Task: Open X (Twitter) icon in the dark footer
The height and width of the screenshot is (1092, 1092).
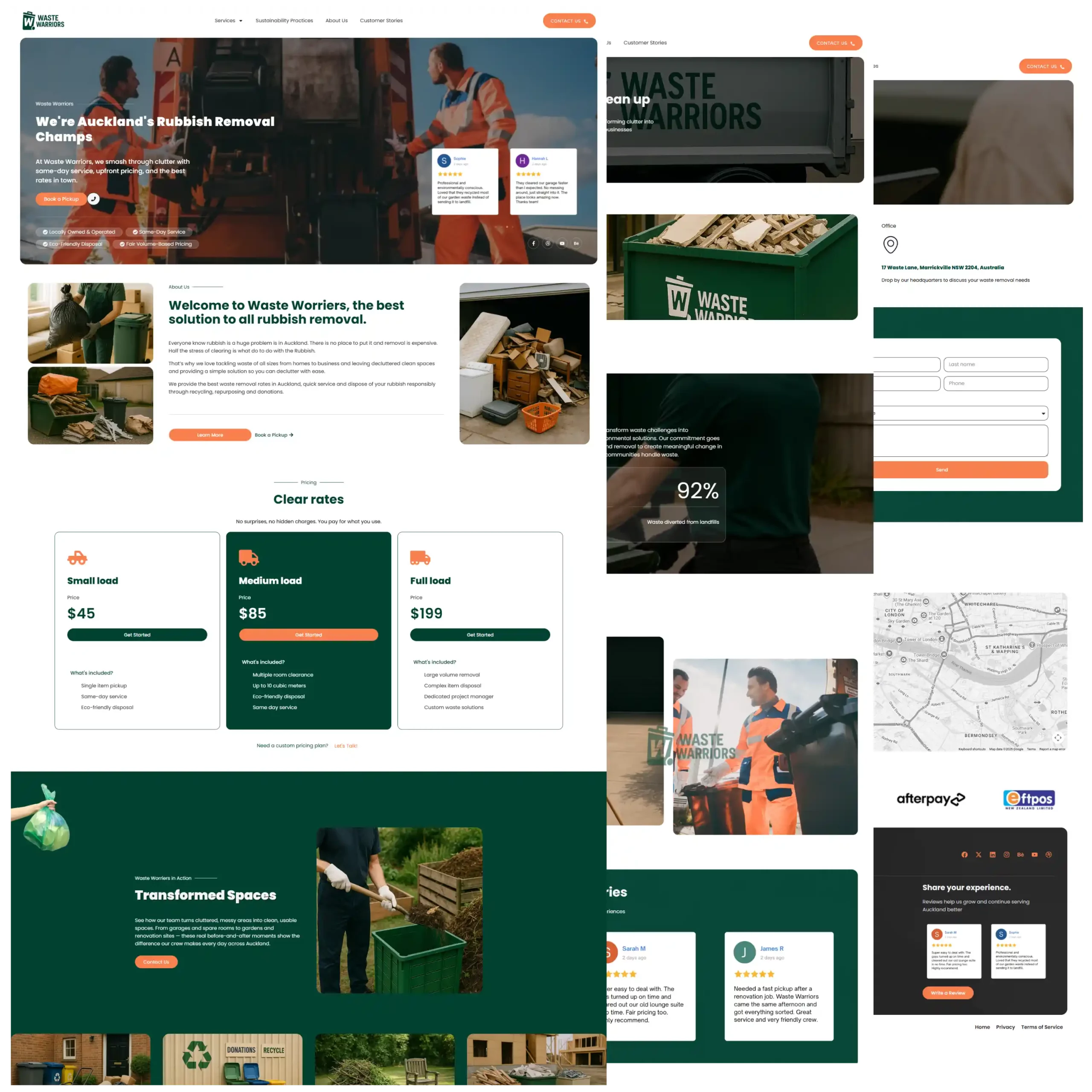Action: click(x=979, y=854)
